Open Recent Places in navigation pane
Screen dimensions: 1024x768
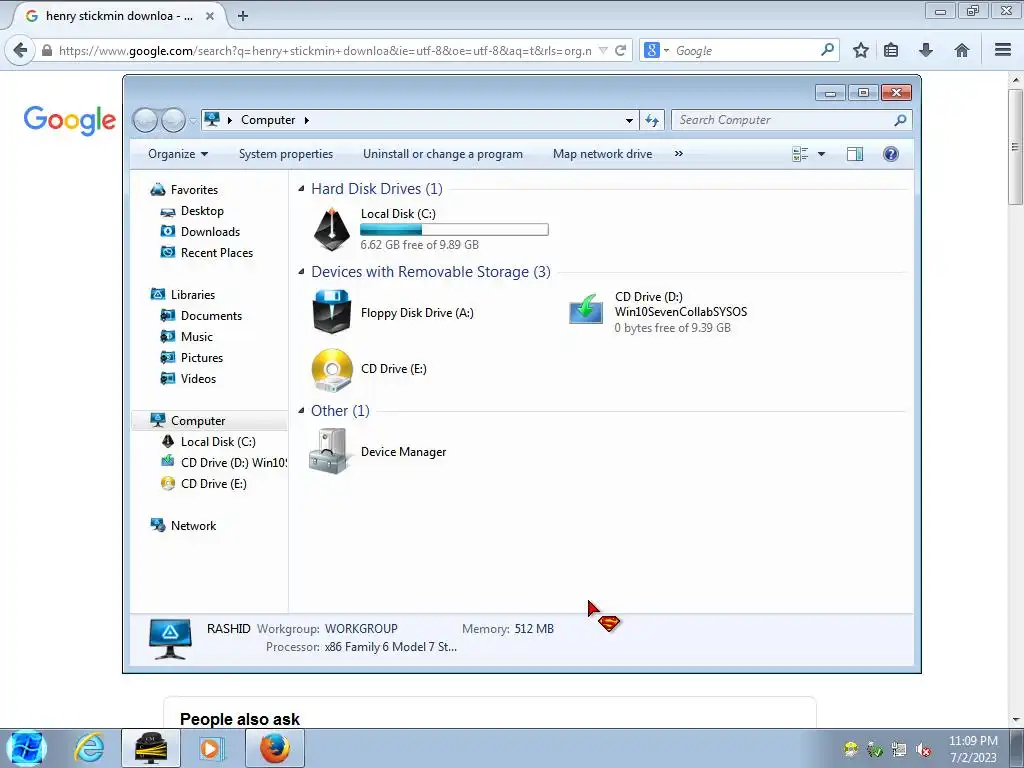(216, 253)
